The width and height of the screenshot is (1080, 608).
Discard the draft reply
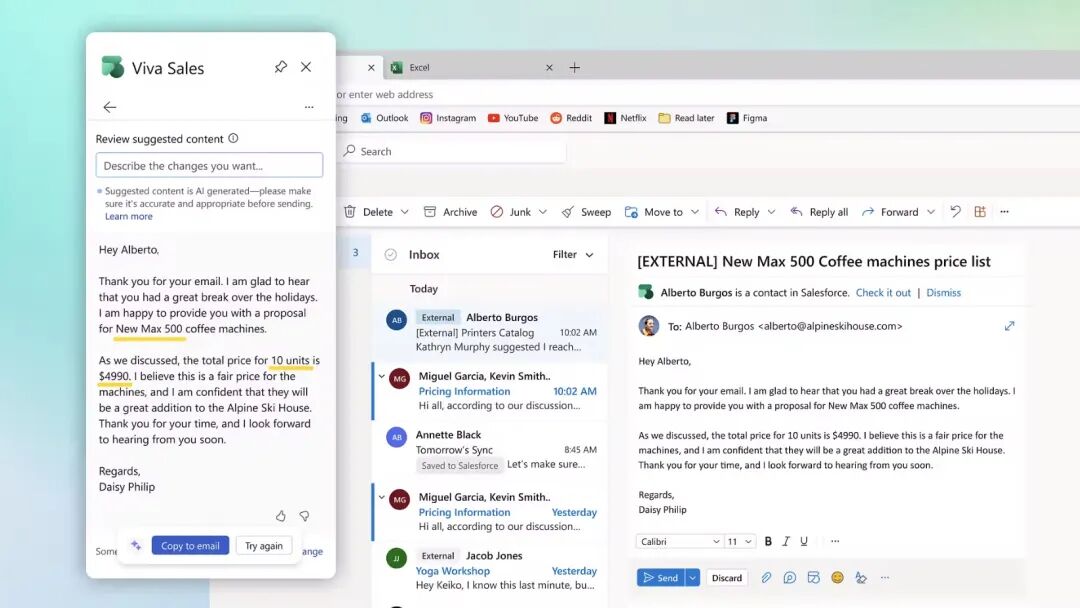click(727, 578)
